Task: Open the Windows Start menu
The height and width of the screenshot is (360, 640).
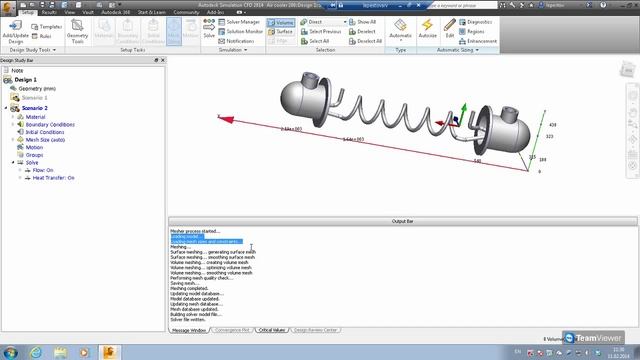Action: point(10,352)
